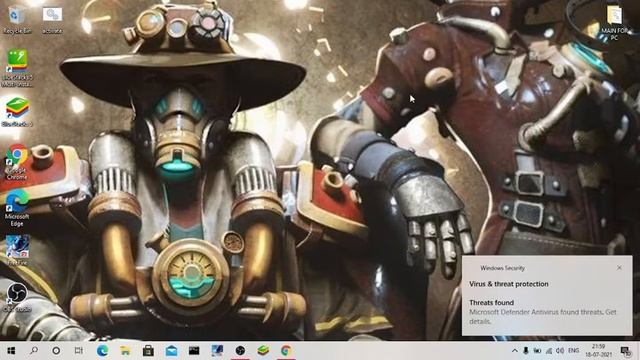Open BlueStacks from the taskbar
The width and height of the screenshot is (640, 360).
pyautogui.click(x=263, y=351)
